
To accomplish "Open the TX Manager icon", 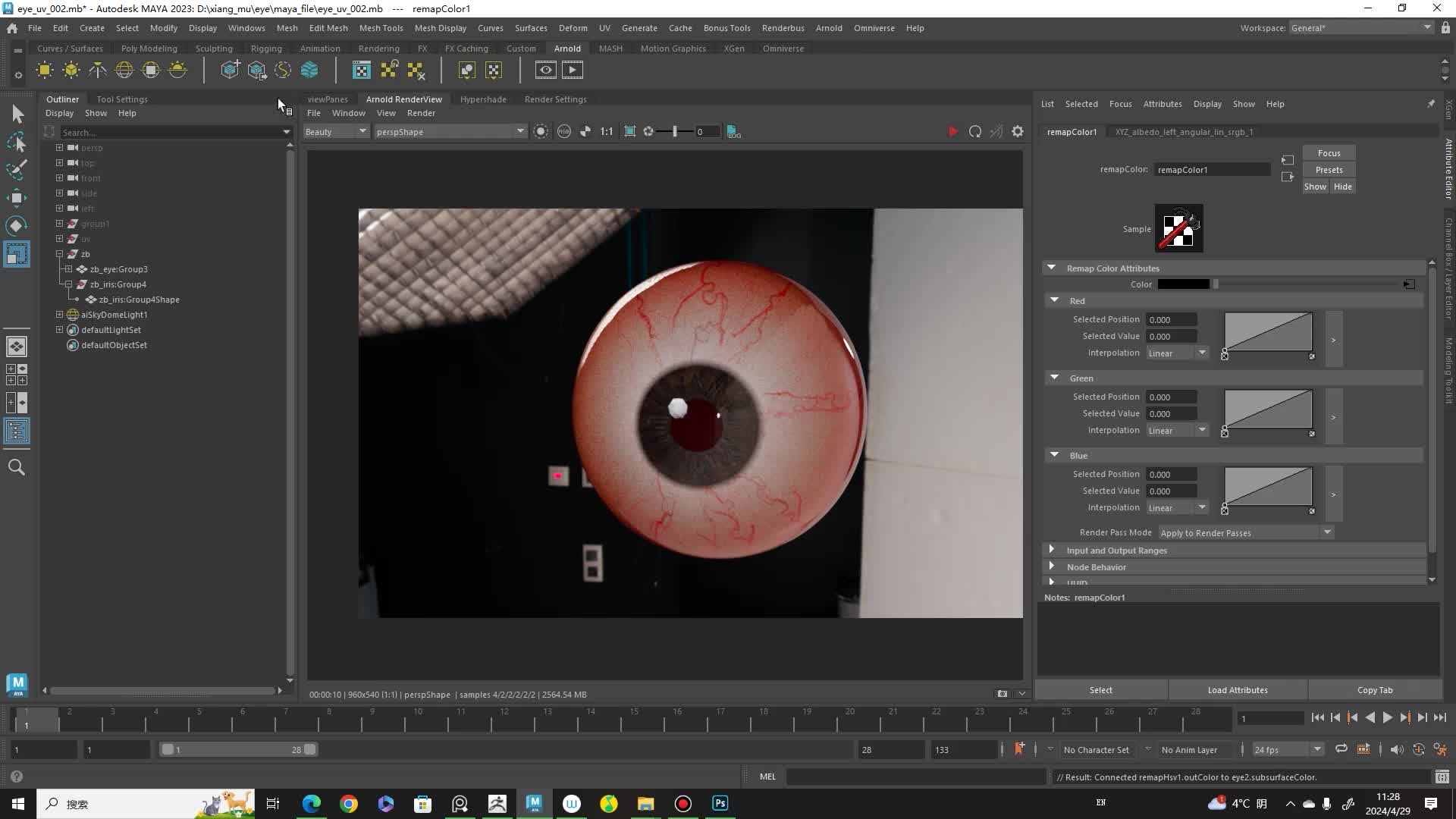I will pos(362,71).
